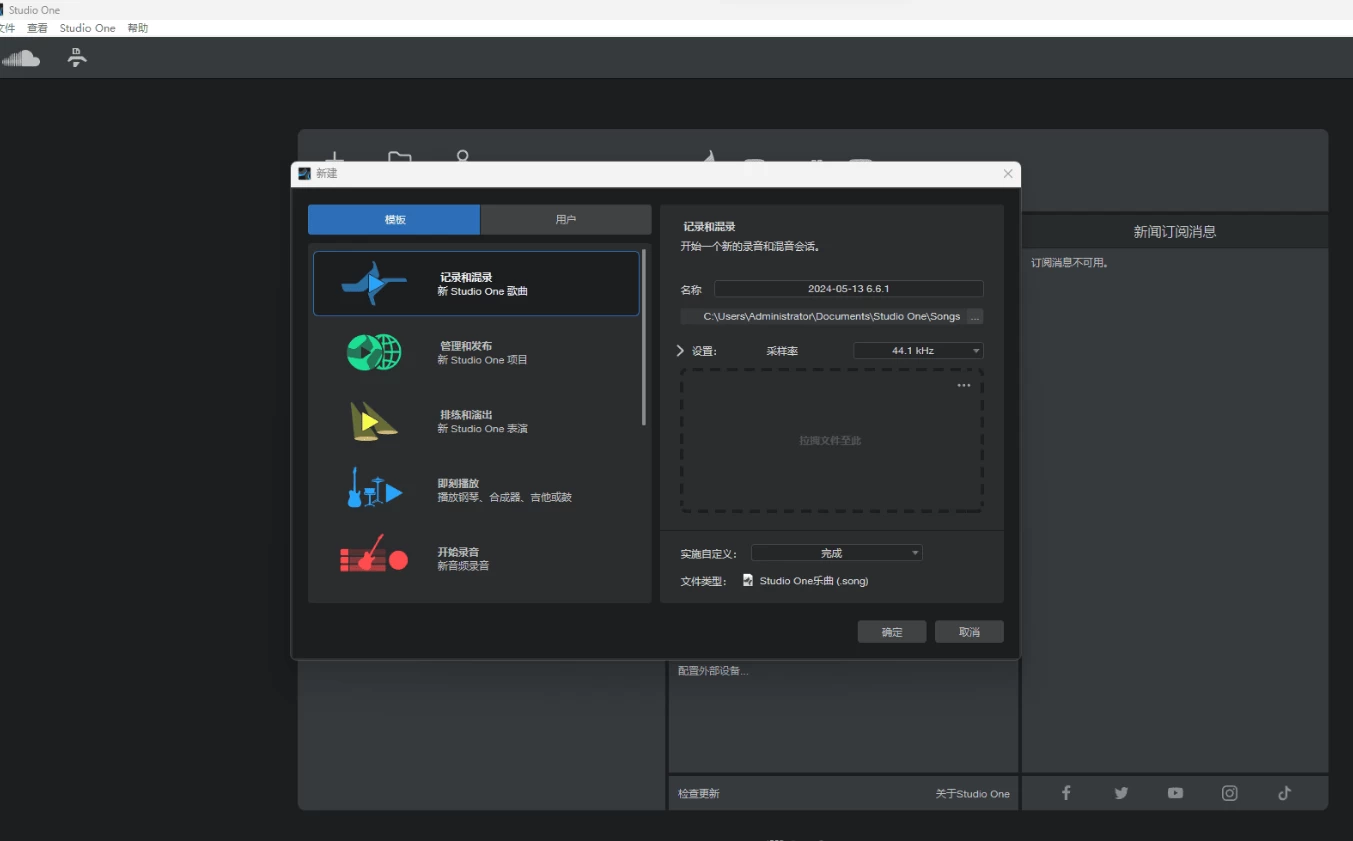Open the YouTube icon link
1353x841 pixels.
pos(1175,793)
